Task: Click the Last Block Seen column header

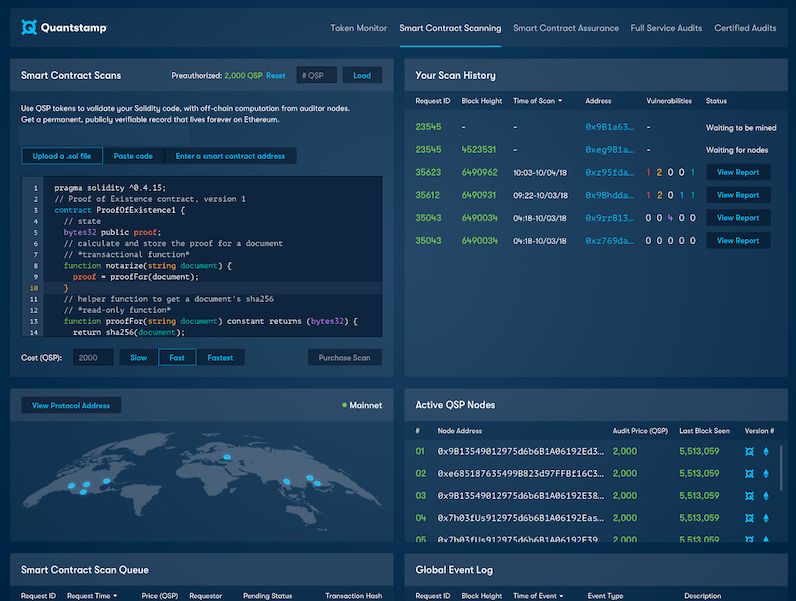Action: (x=705, y=431)
